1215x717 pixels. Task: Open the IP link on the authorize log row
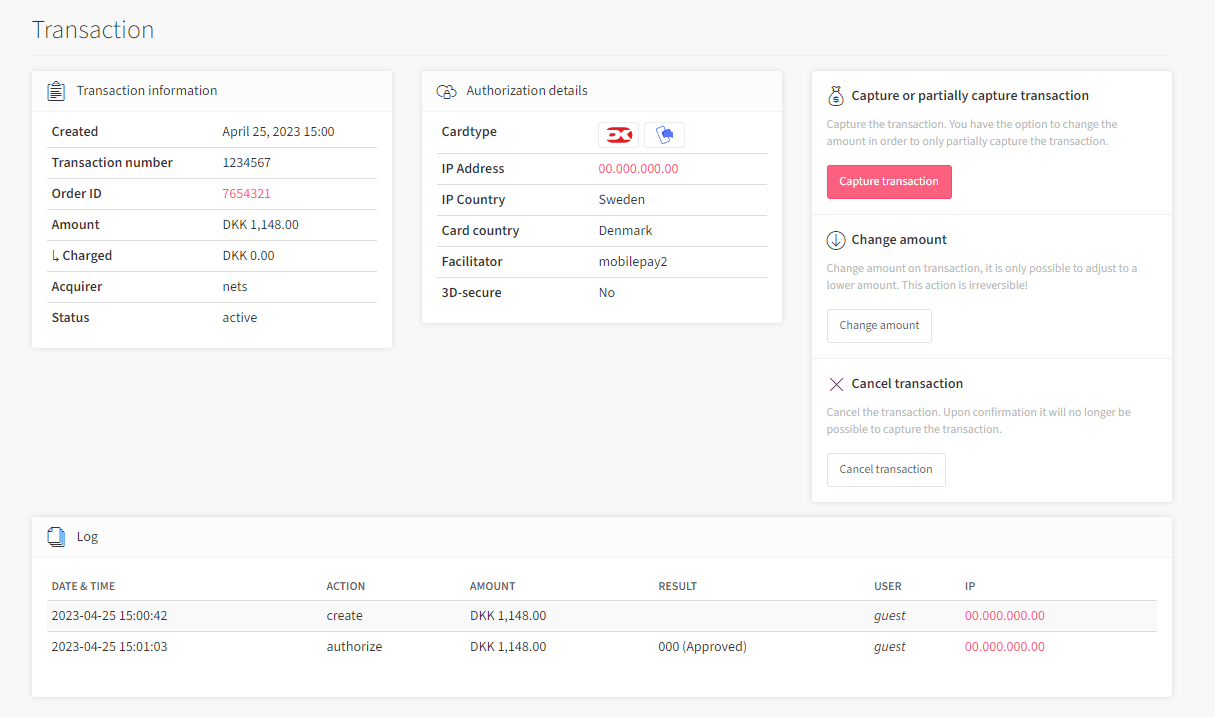1004,646
